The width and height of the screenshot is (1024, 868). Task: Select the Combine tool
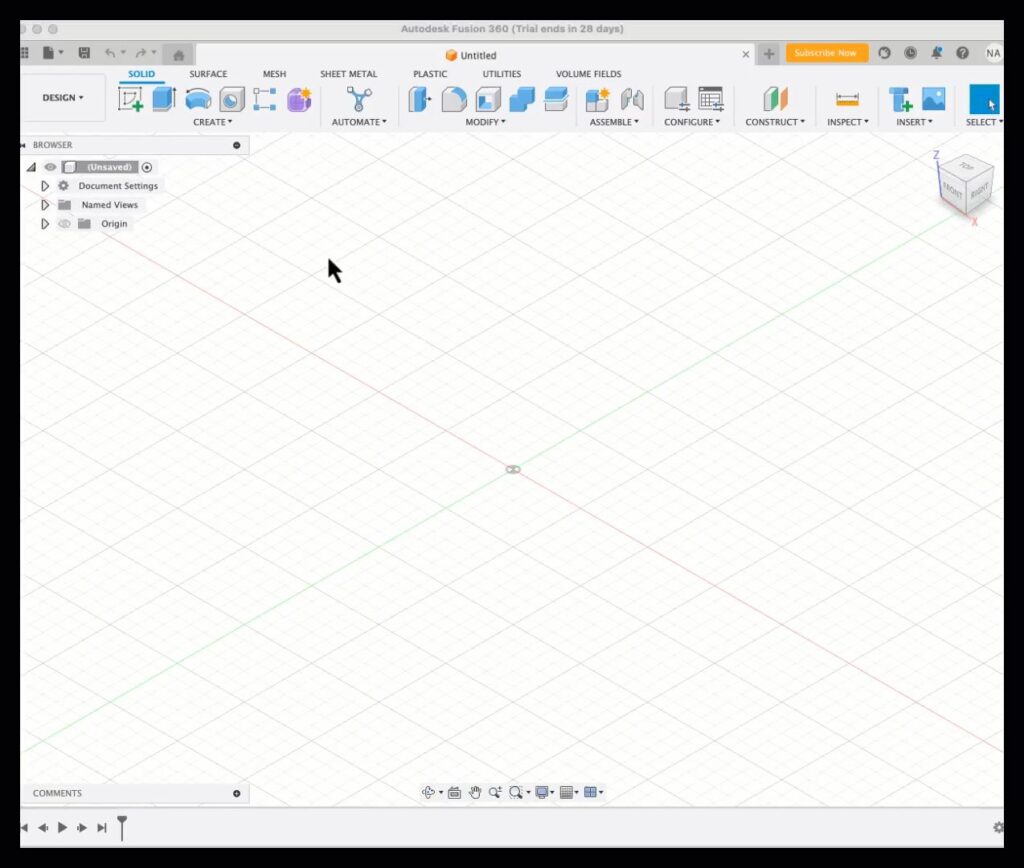click(x=522, y=99)
